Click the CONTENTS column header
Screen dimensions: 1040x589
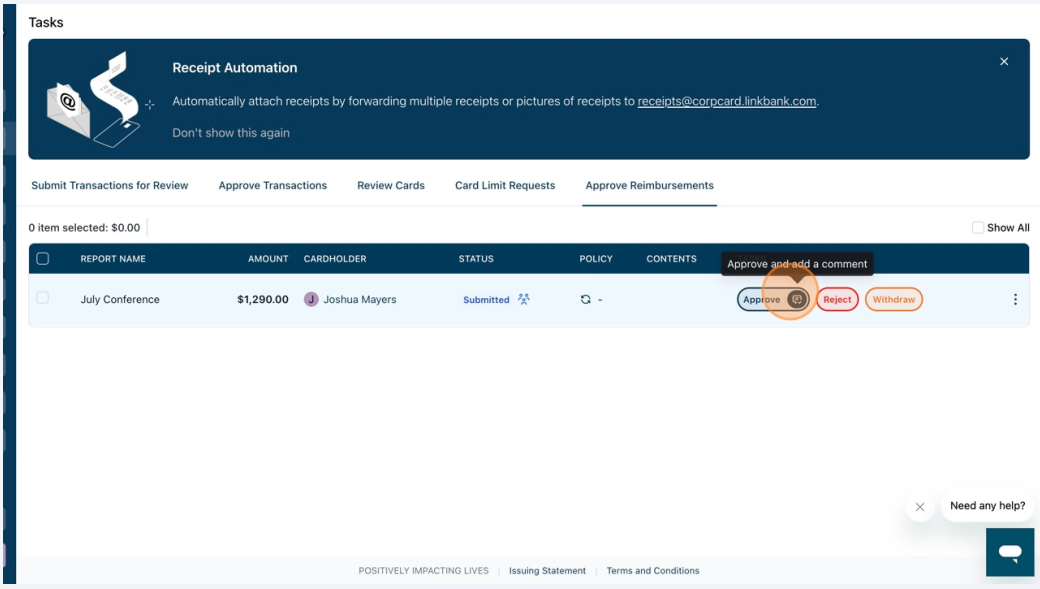[671, 259]
